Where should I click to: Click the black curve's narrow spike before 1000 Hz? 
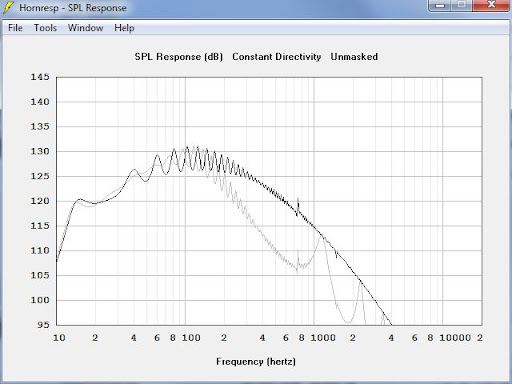tap(298, 206)
